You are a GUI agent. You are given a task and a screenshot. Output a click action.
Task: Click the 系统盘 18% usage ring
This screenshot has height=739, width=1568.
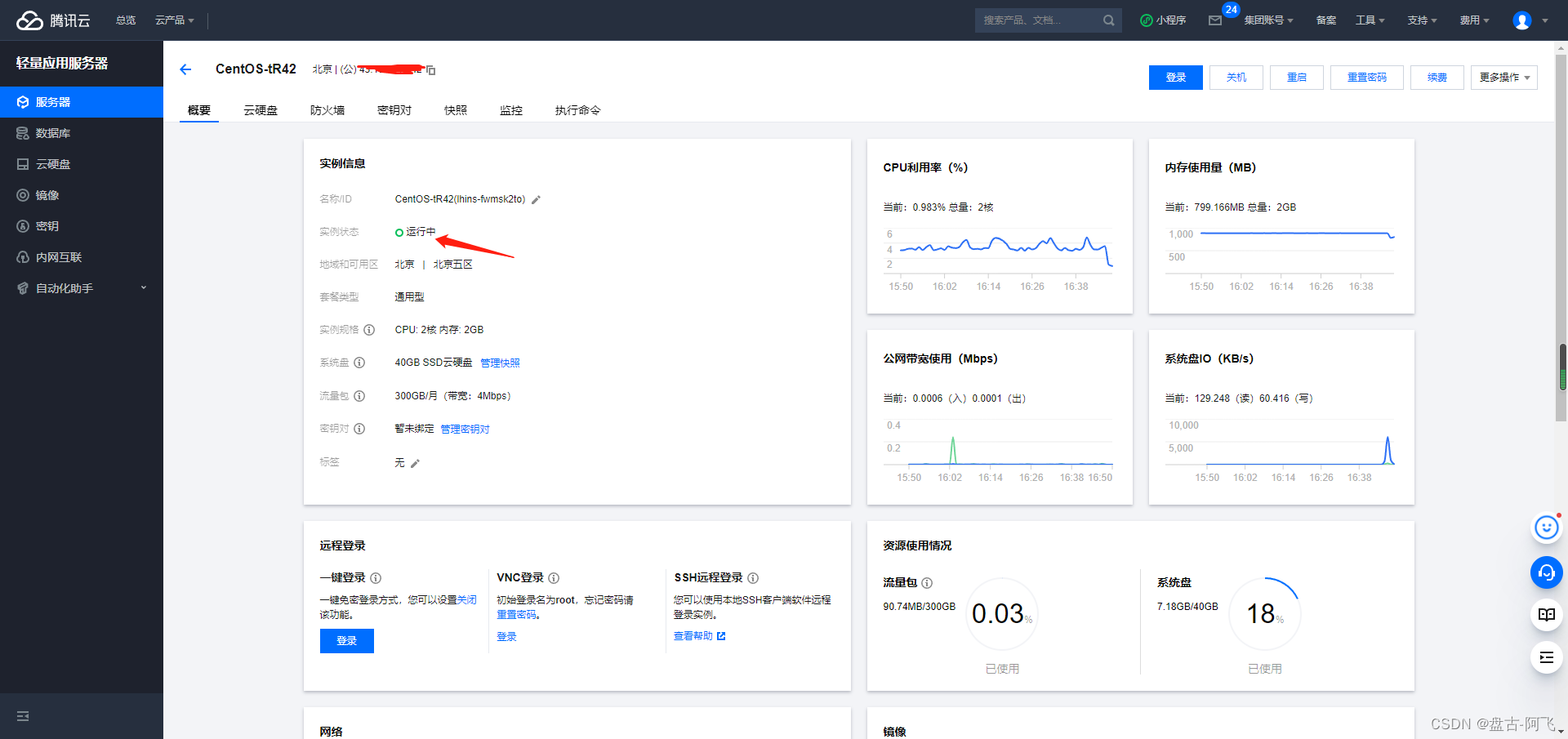pyautogui.click(x=1264, y=613)
